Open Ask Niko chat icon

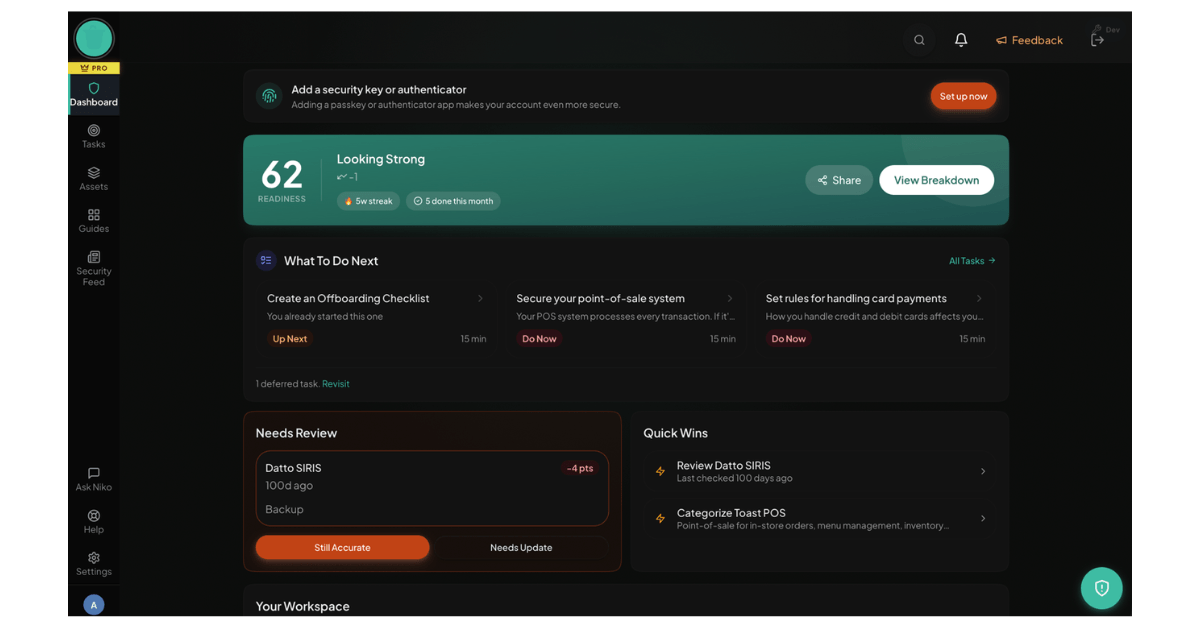(94, 473)
